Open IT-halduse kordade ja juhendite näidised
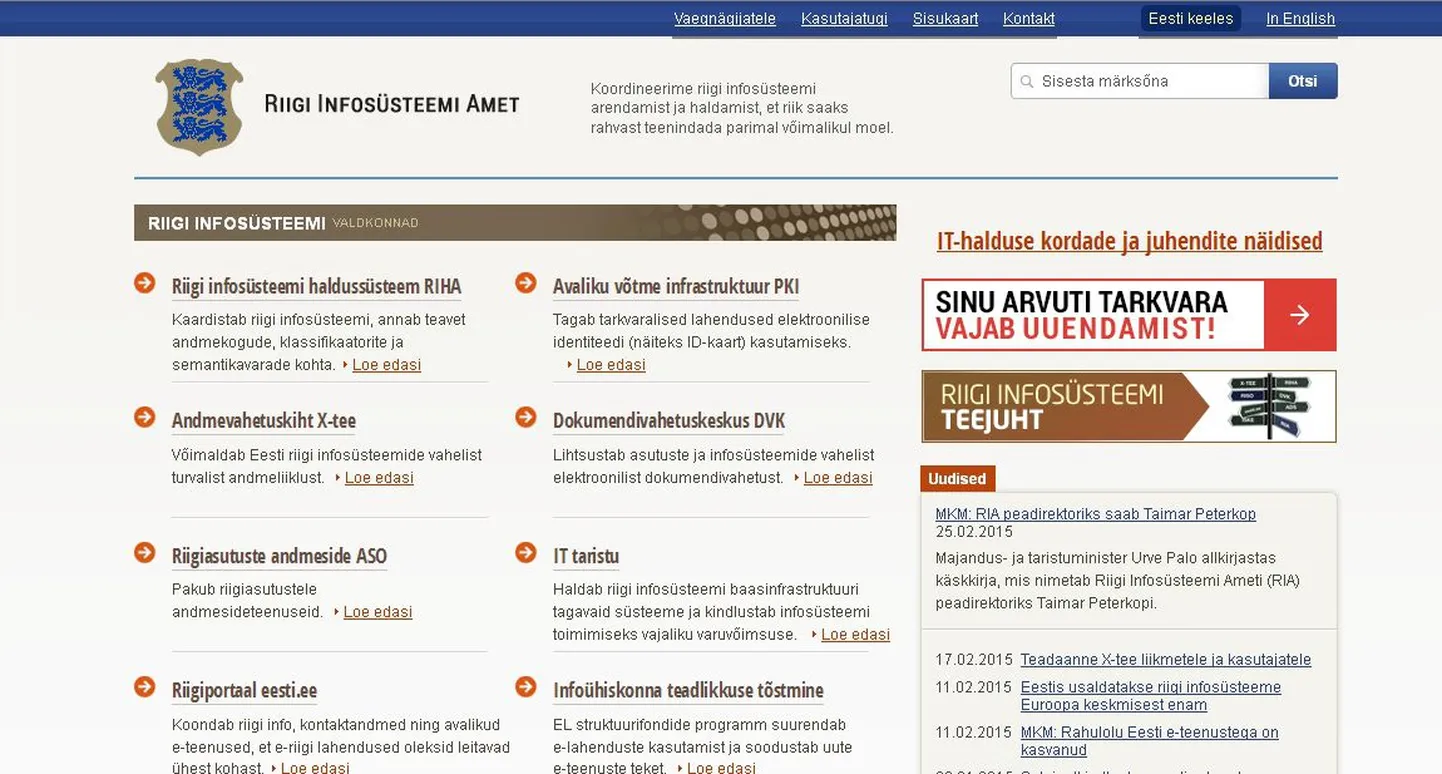Viewport: 1442px width, 774px height. (x=1129, y=241)
